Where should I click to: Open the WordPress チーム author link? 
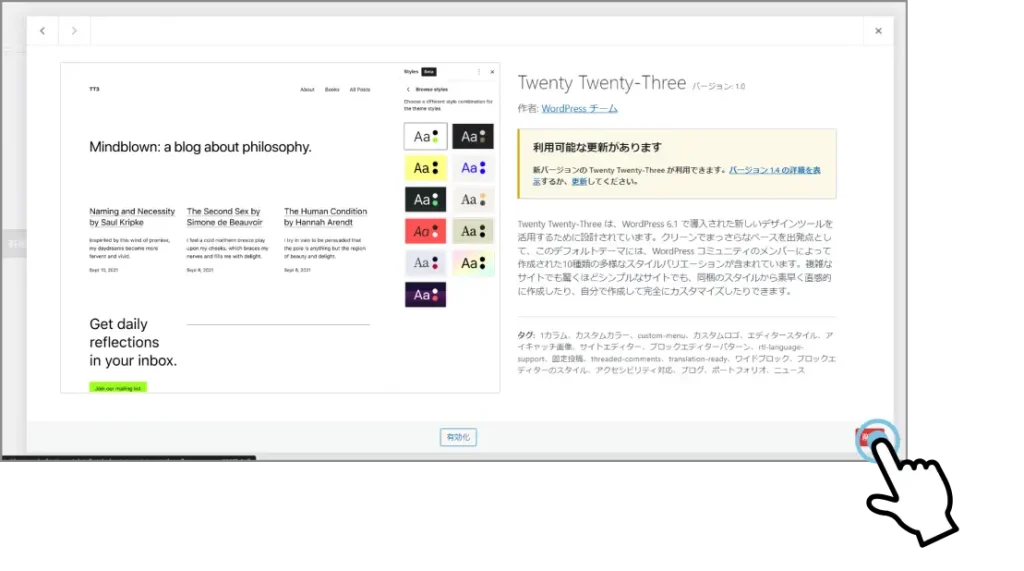click(x=579, y=108)
